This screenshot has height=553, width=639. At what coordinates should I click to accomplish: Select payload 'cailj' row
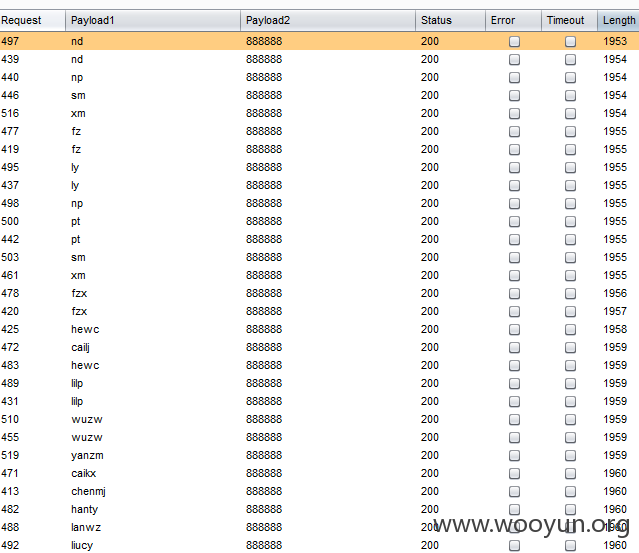[x=80, y=347]
